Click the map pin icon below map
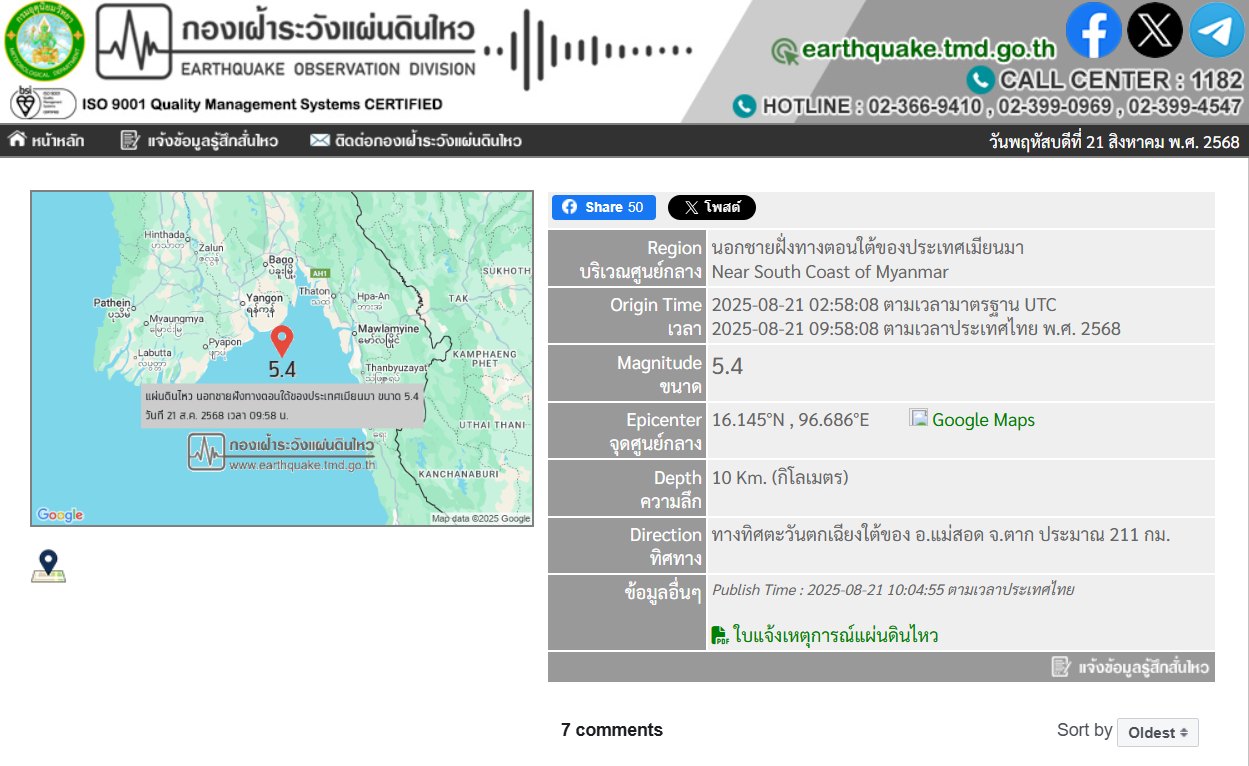 [x=48, y=566]
